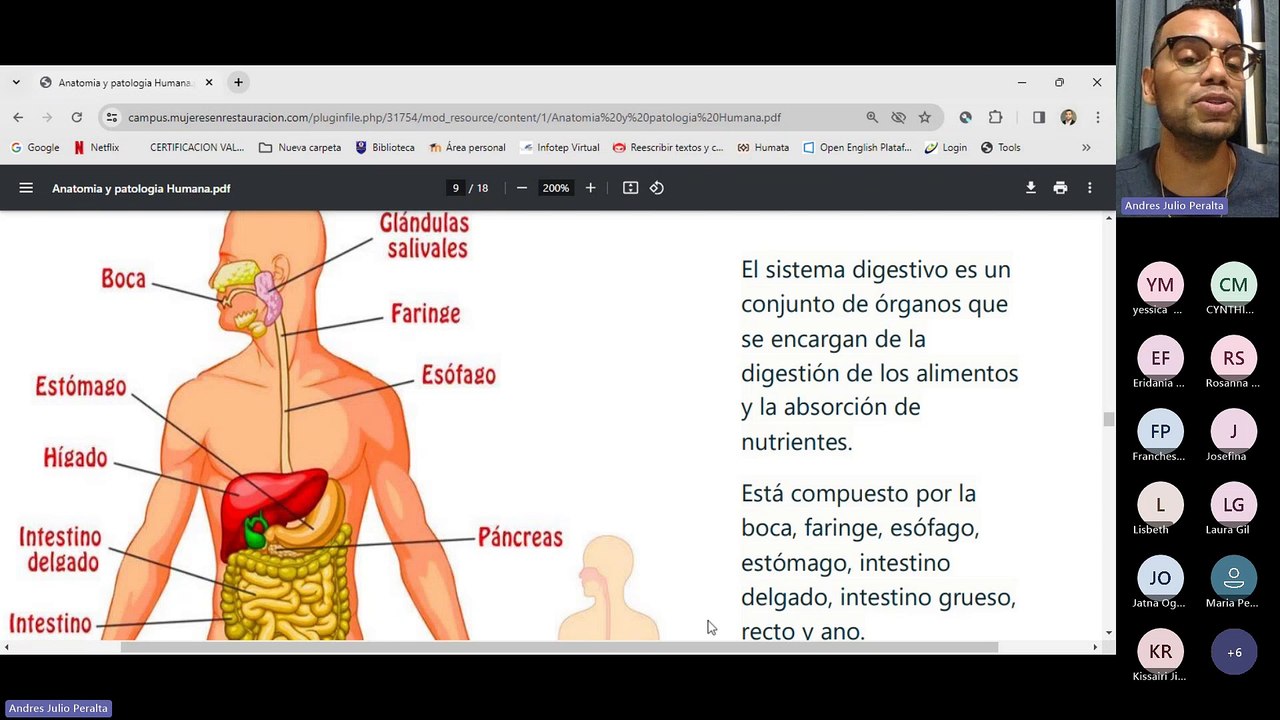The height and width of the screenshot is (720, 1280).
Task: Open the Área personal bookmark
Action: [467, 147]
